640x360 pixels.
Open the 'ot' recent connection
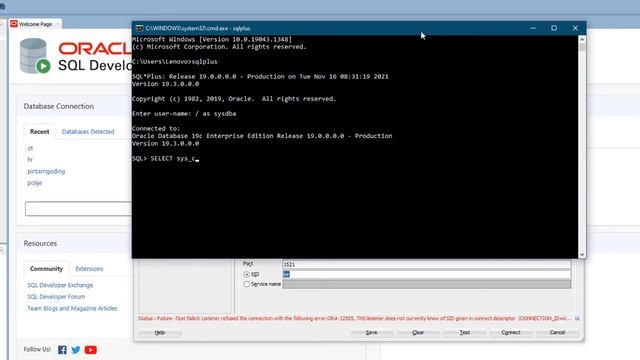[30, 148]
